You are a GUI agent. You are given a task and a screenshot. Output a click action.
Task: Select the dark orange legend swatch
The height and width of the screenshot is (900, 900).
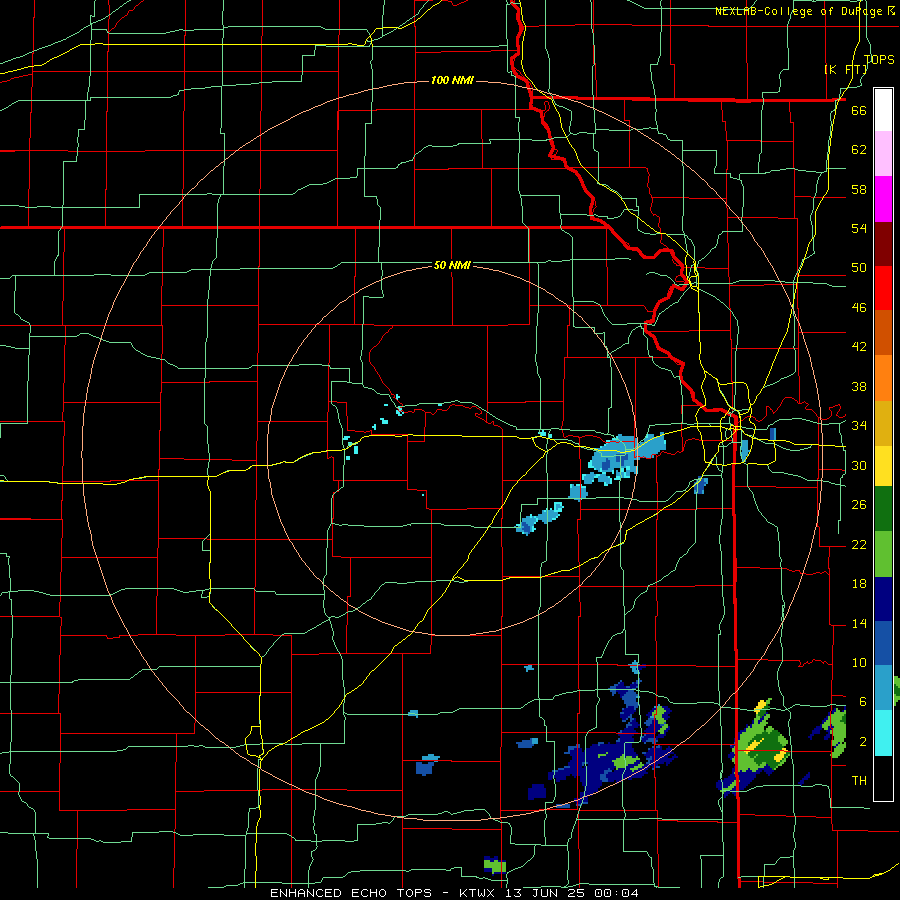[883, 333]
